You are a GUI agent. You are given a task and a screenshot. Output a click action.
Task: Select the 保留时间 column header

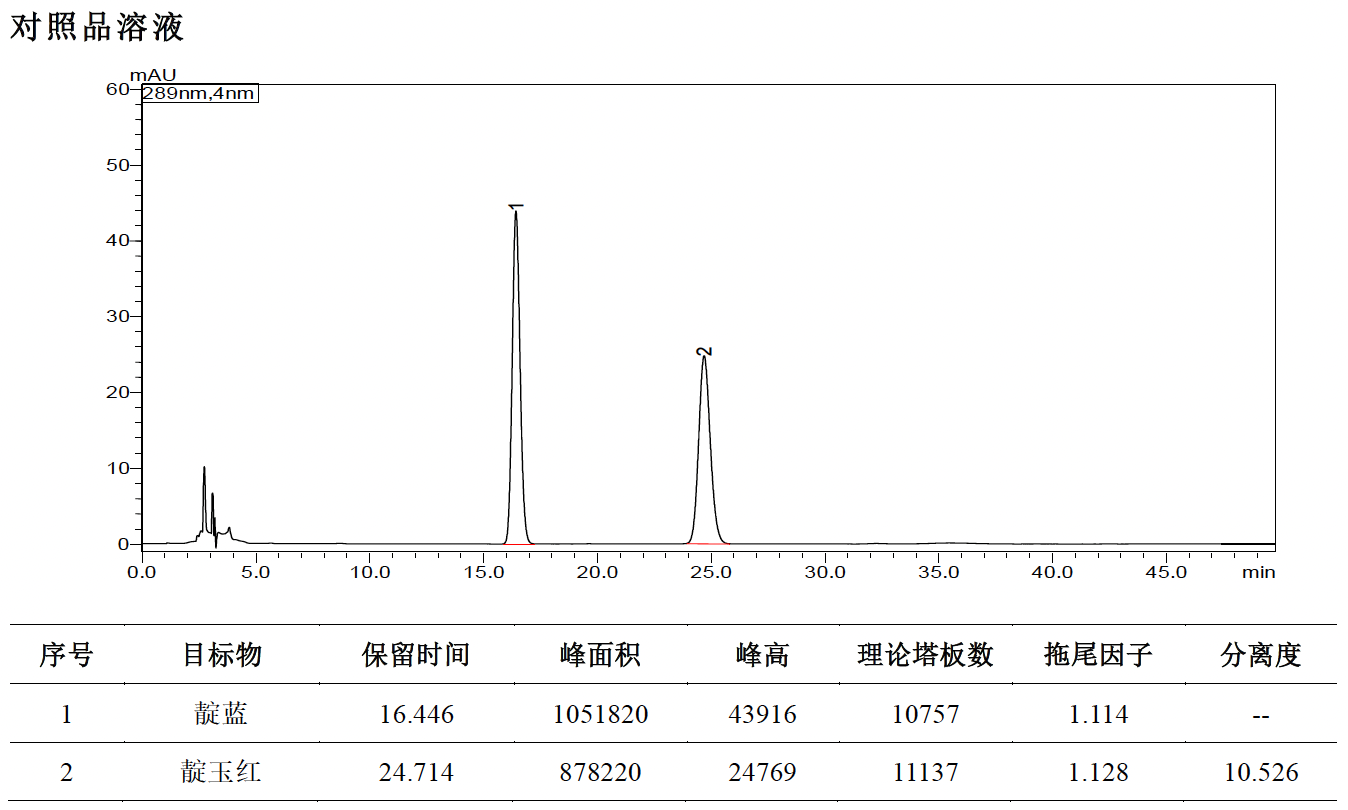point(416,655)
